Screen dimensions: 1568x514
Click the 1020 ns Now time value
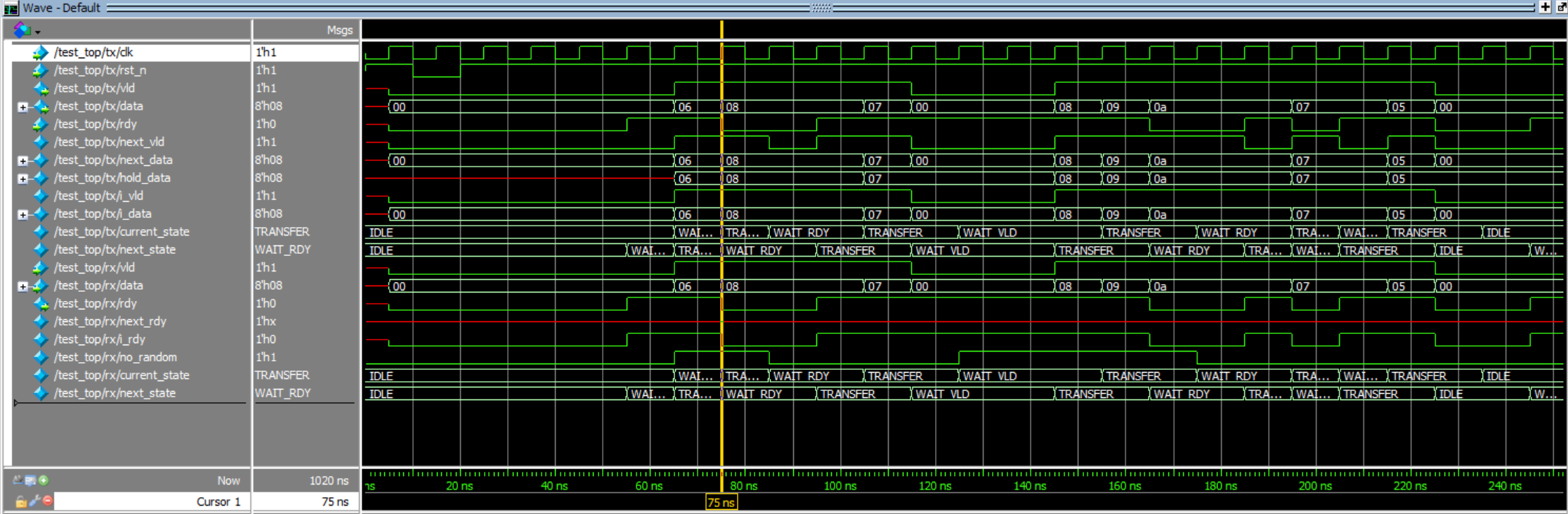click(329, 480)
